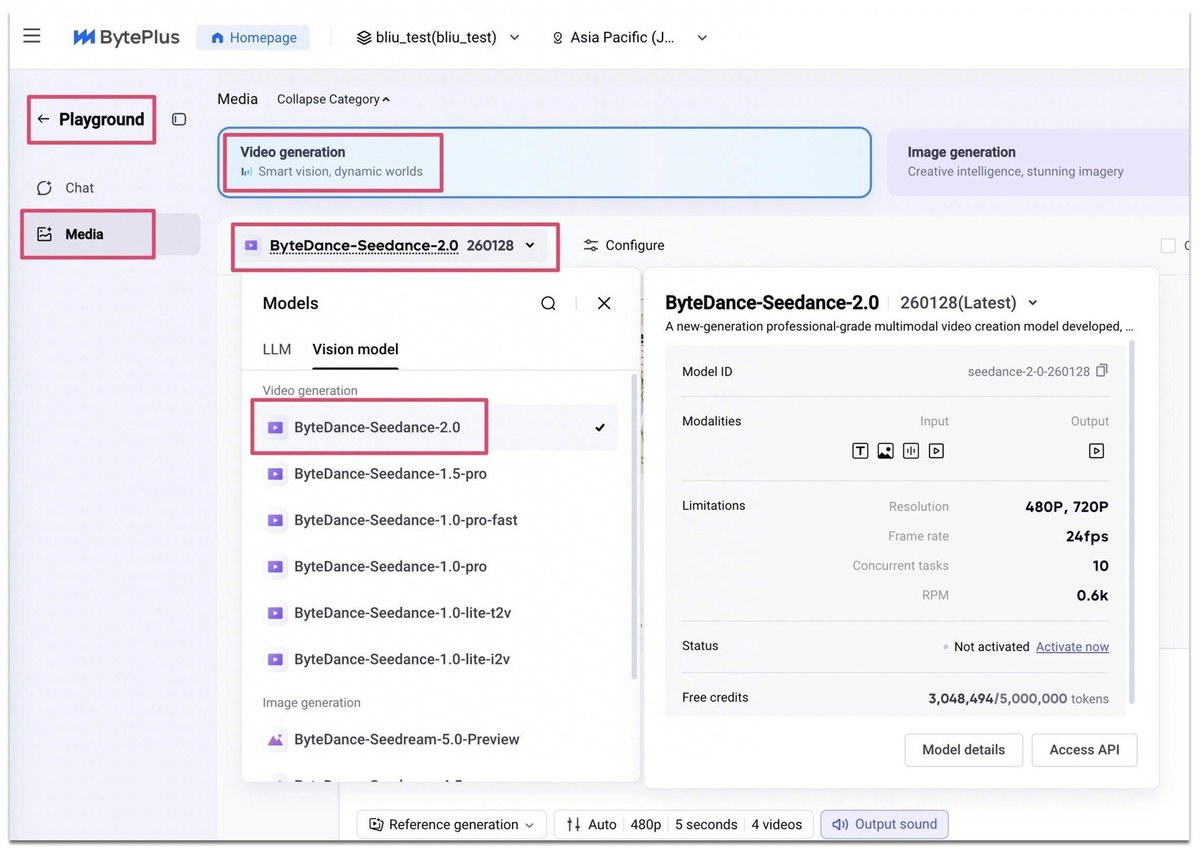
Task: Click the Model details button
Action: pyautogui.click(x=963, y=750)
